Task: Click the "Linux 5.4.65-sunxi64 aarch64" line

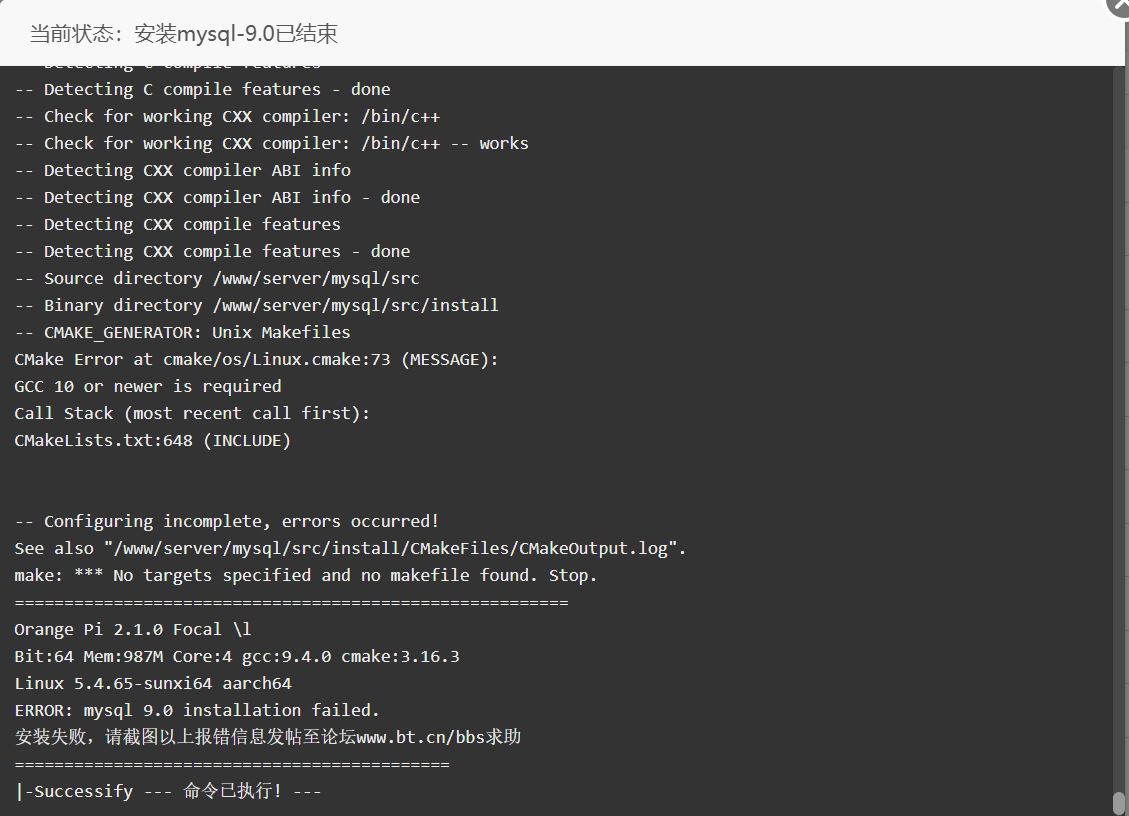Action: pyautogui.click(x=153, y=683)
